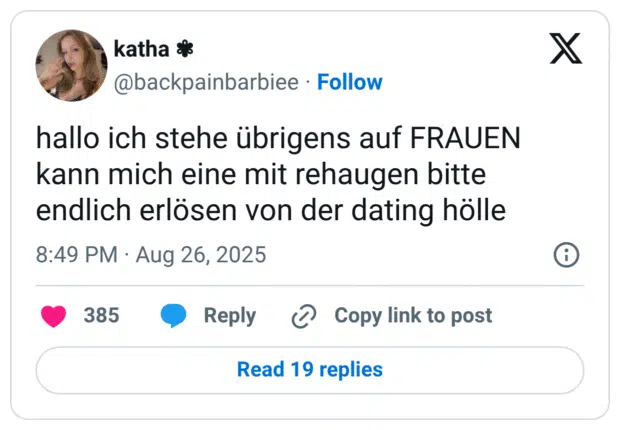
Task: Like the post with the heart icon
Action: point(54,316)
